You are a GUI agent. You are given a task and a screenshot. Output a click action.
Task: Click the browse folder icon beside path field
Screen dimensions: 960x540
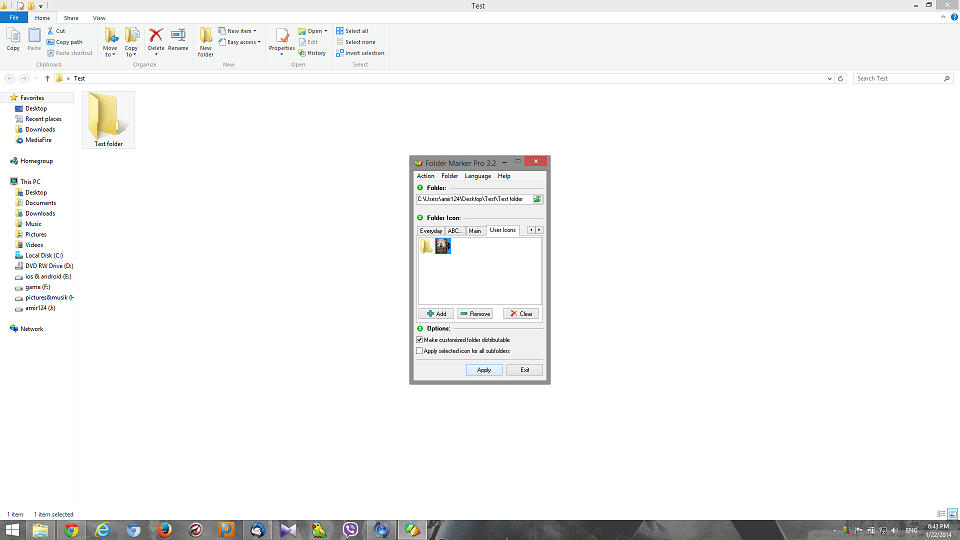537,199
